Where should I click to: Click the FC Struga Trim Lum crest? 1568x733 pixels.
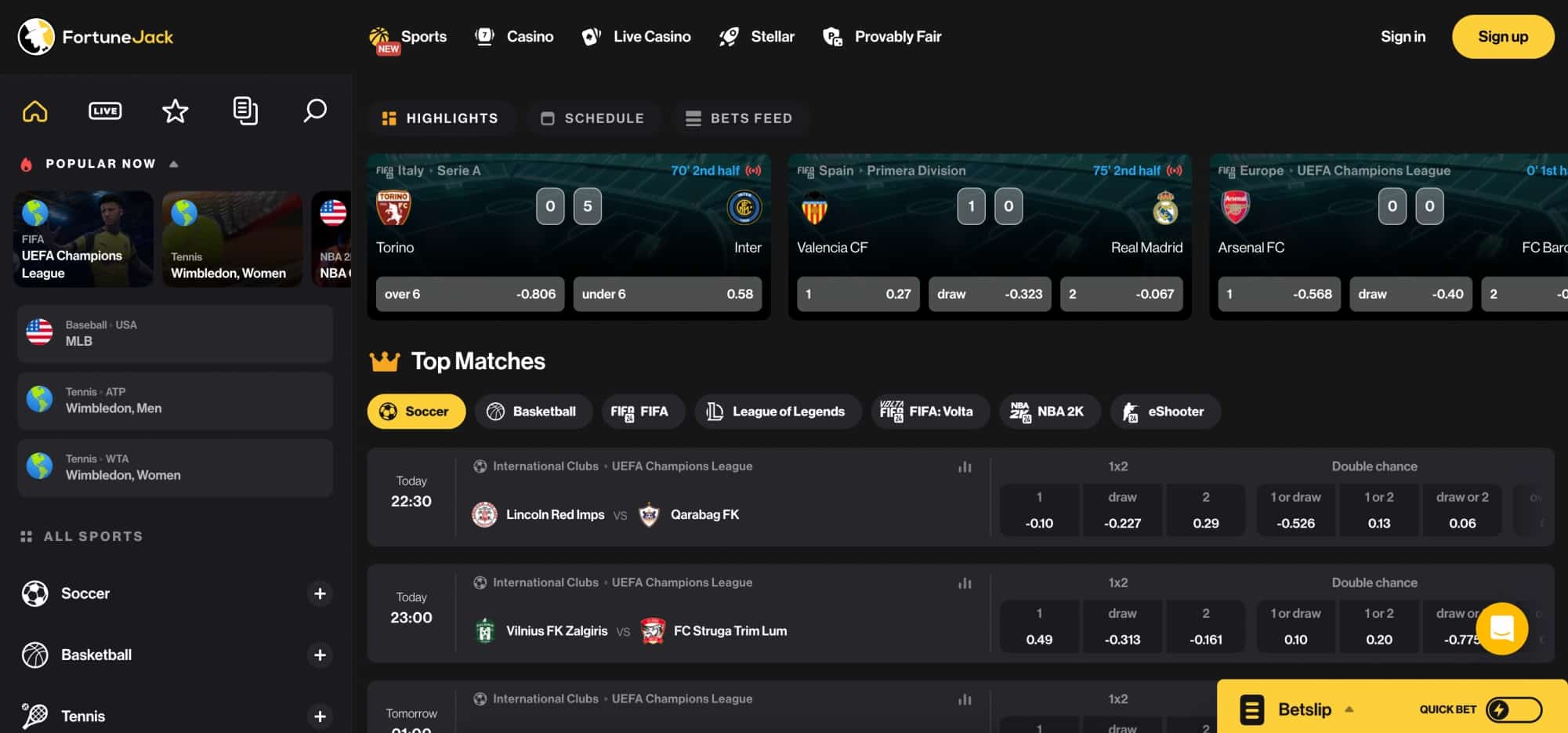(x=653, y=631)
